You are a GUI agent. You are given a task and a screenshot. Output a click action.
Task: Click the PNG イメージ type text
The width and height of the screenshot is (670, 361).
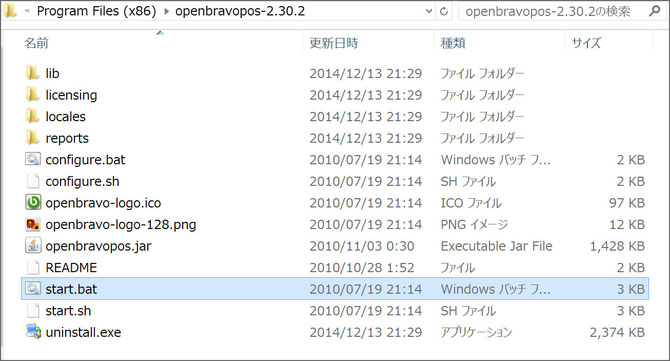click(x=474, y=225)
